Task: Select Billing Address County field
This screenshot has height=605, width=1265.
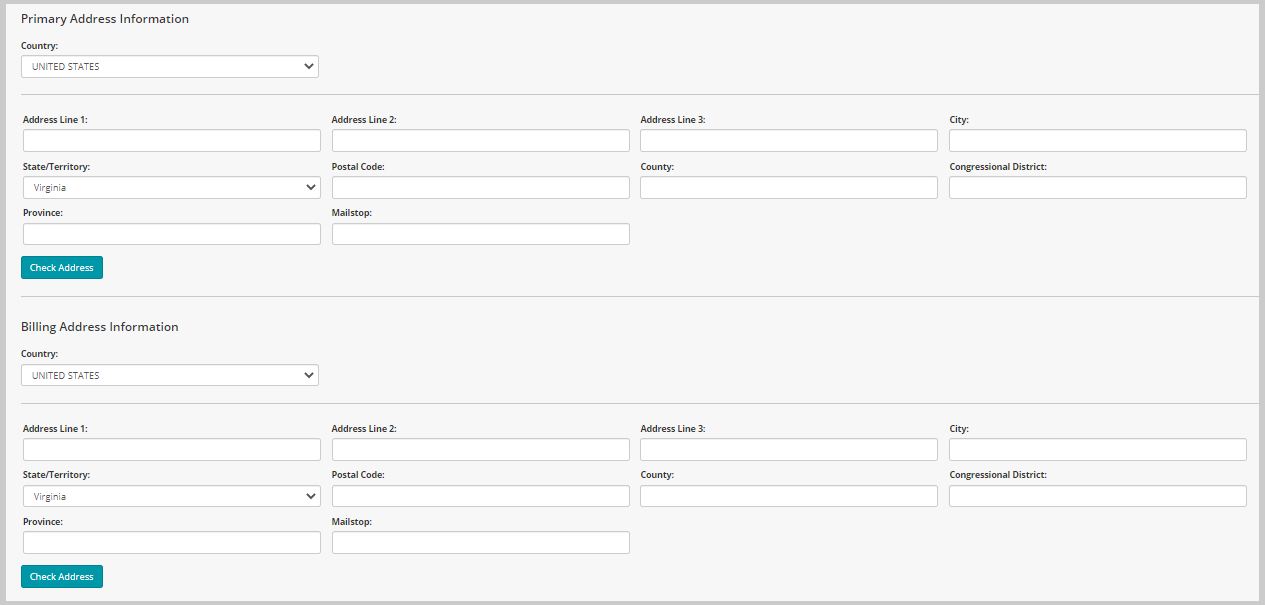Action: click(789, 496)
